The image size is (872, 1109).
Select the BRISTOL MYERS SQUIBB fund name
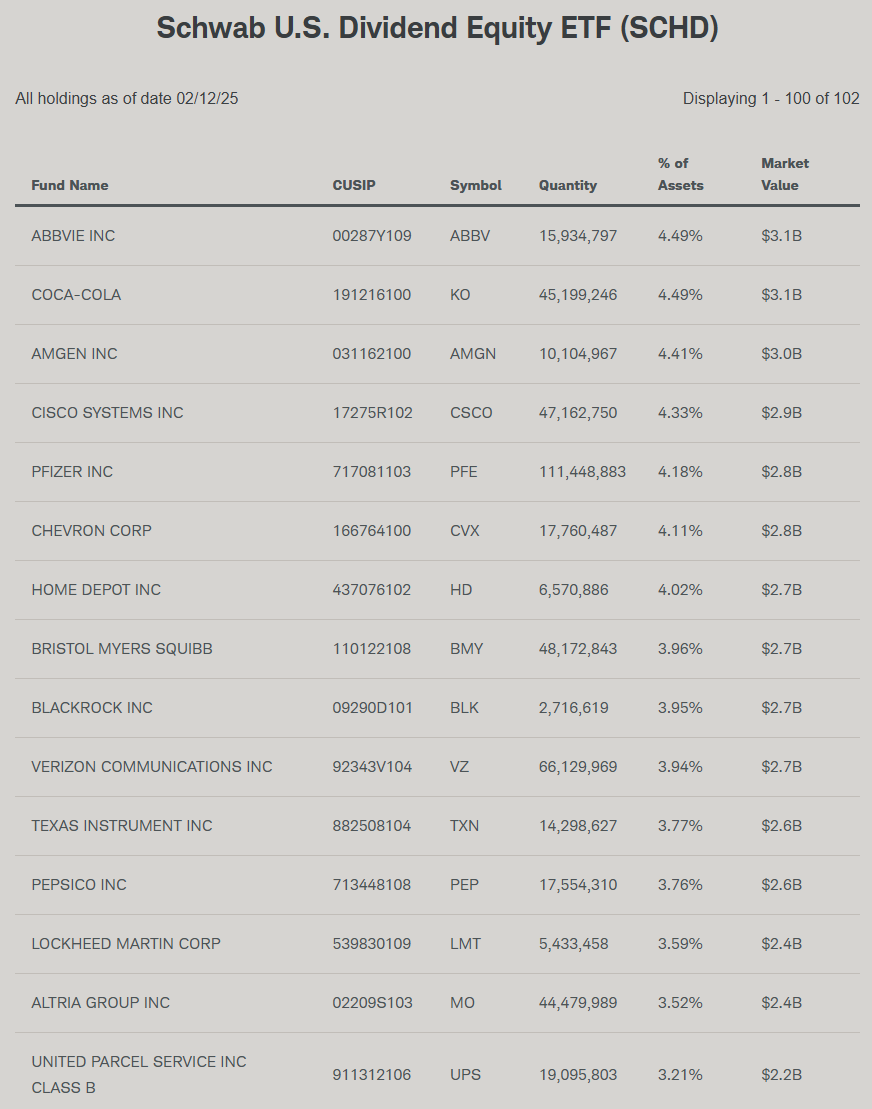click(122, 649)
